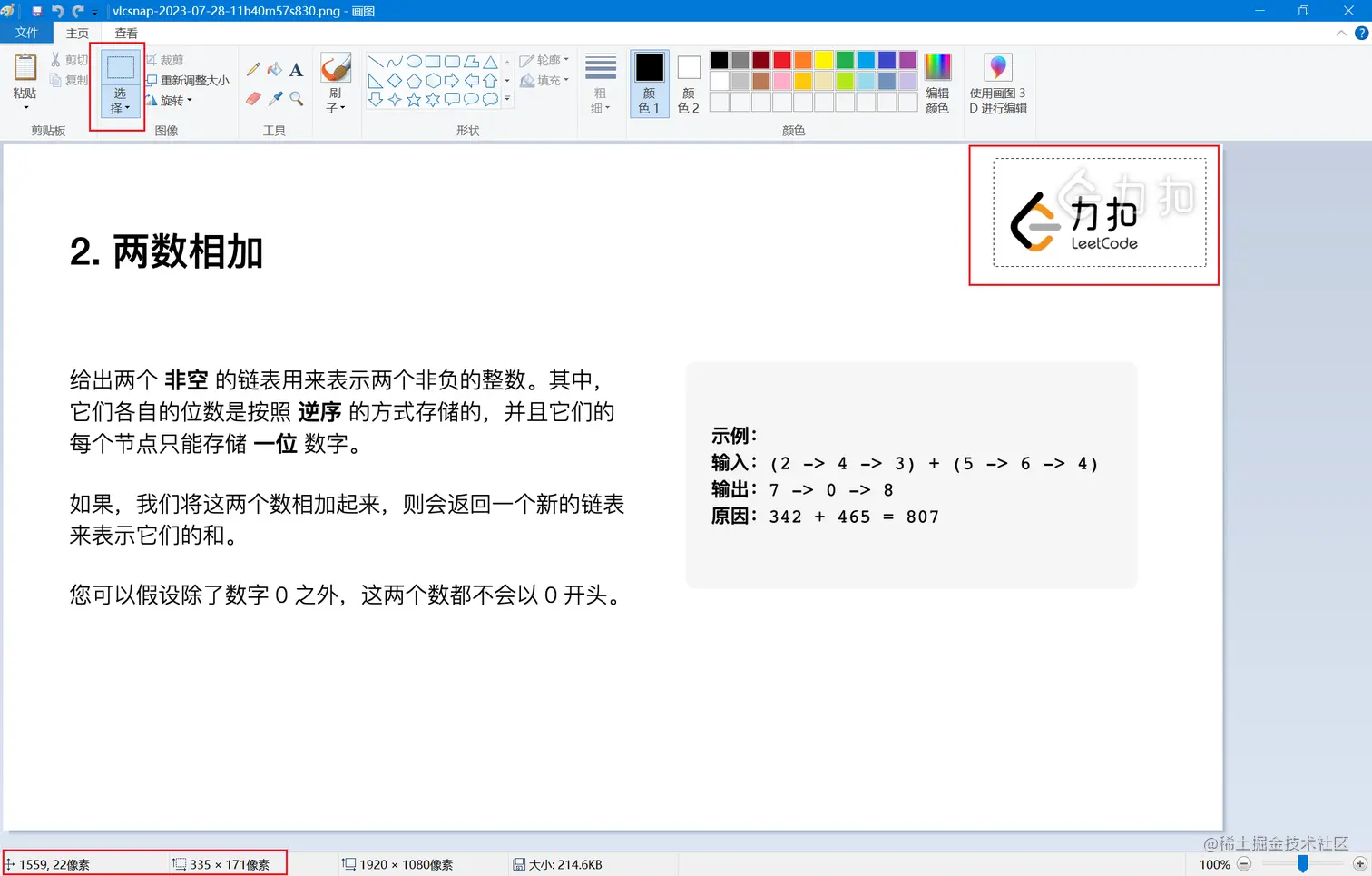The image size is (1372, 876).
Task: Select the Eraser tool
Action: pos(253,98)
